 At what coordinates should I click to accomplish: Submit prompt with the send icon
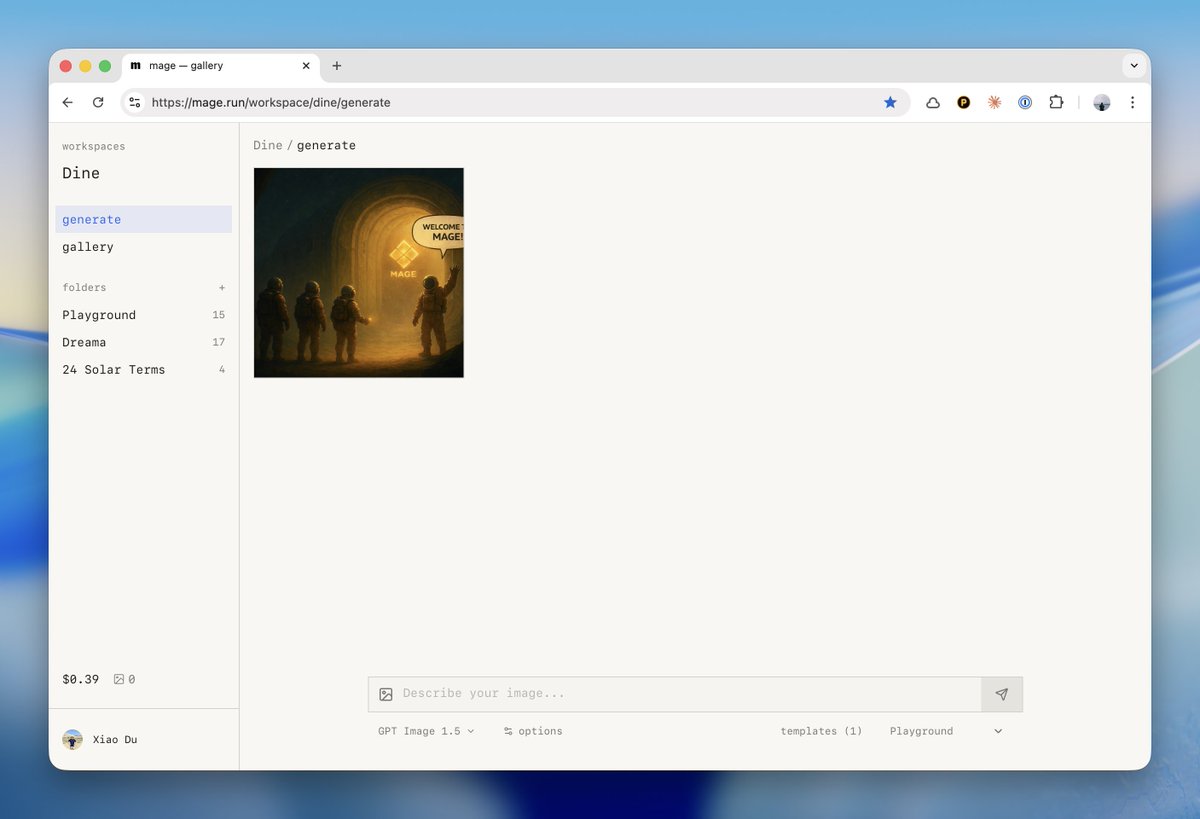pos(1002,694)
